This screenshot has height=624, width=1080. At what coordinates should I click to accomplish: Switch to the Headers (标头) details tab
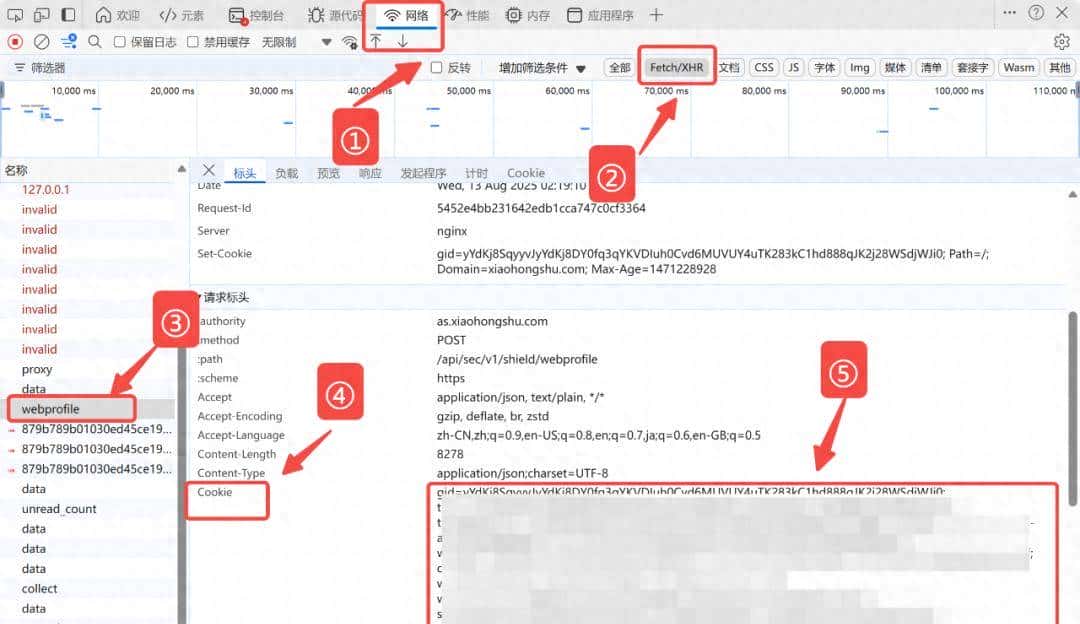coord(245,173)
